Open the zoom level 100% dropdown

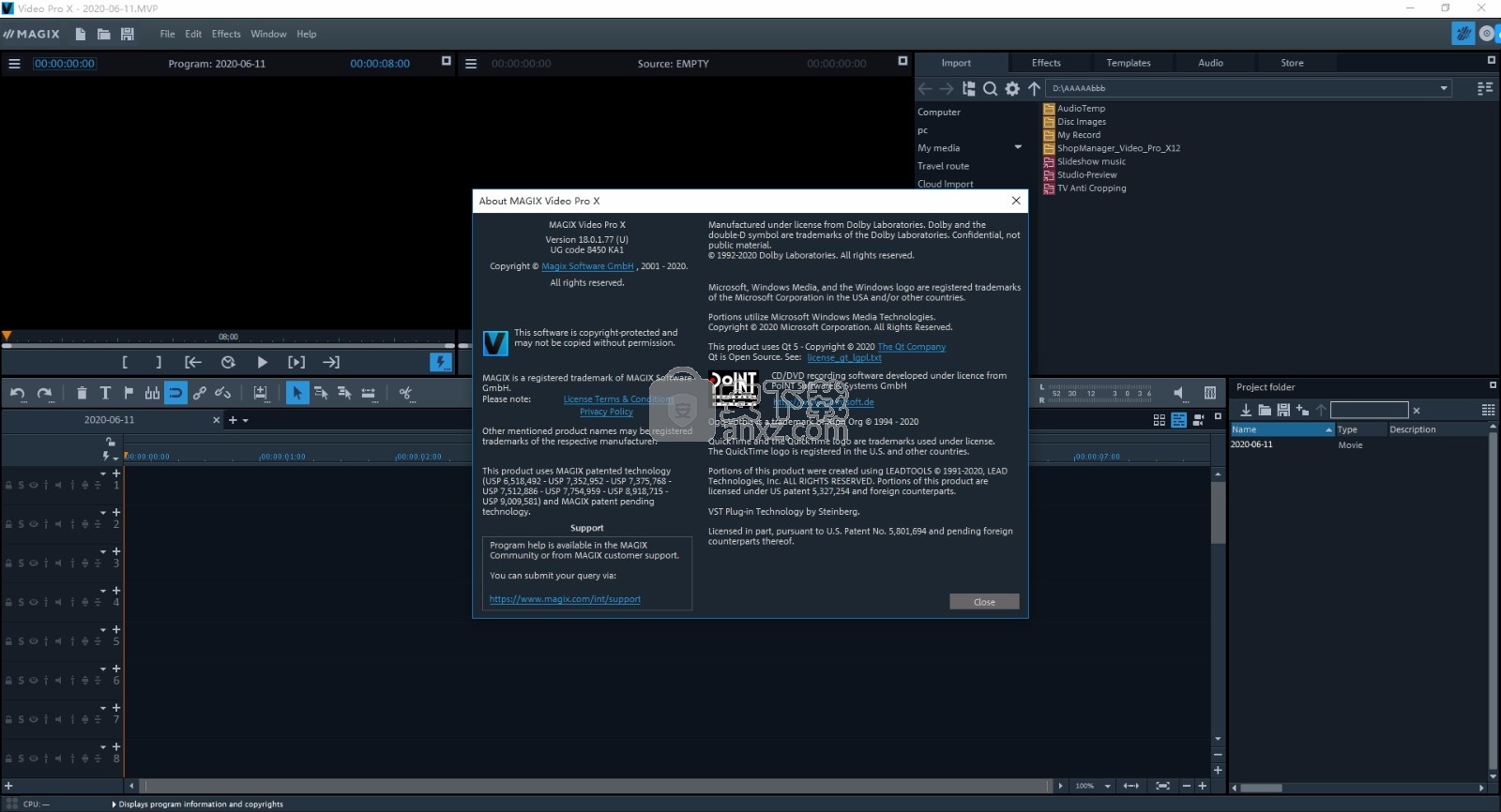1107,786
